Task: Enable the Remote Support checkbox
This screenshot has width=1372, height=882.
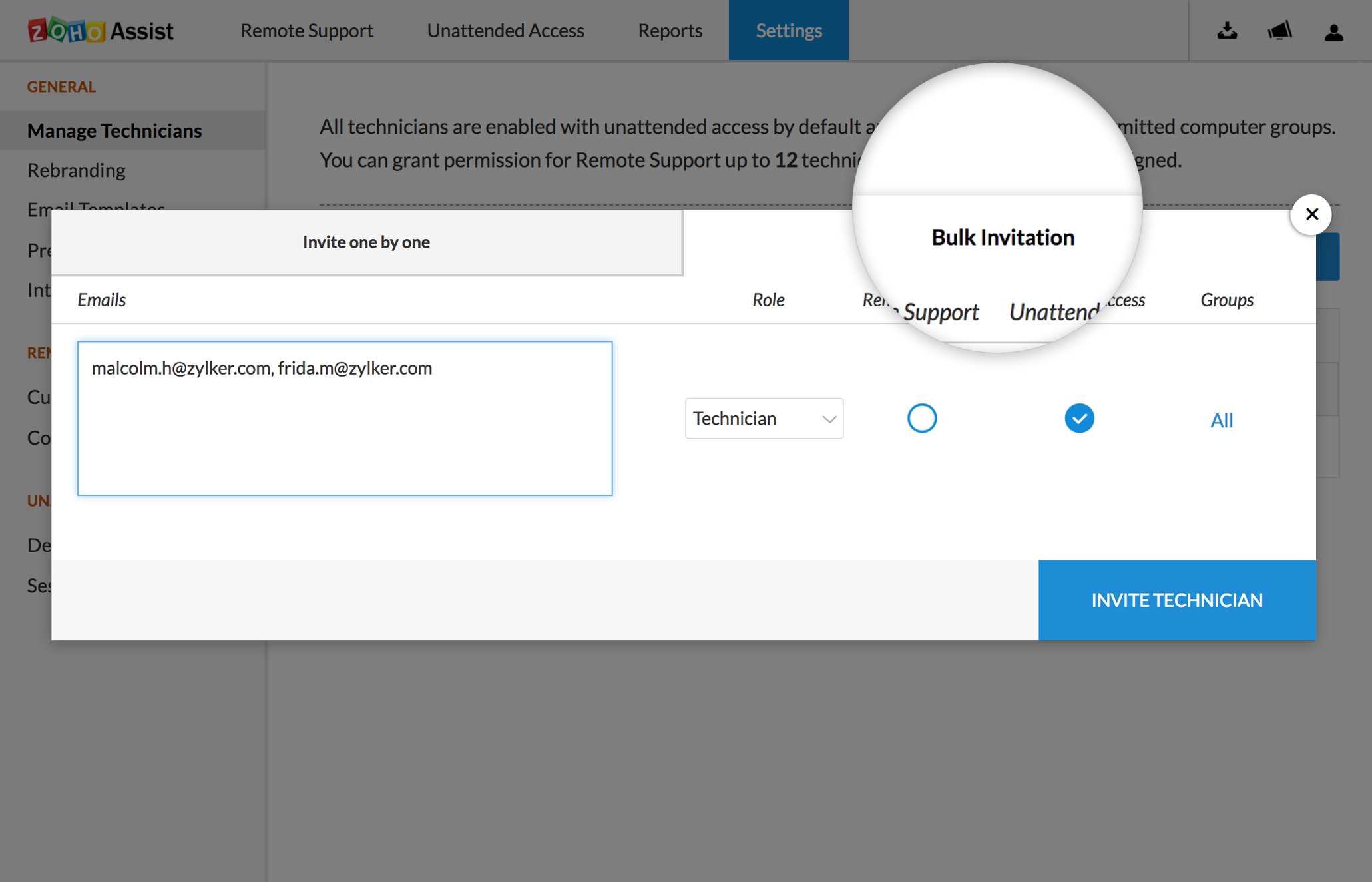Action: pyautogui.click(x=922, y=419)
